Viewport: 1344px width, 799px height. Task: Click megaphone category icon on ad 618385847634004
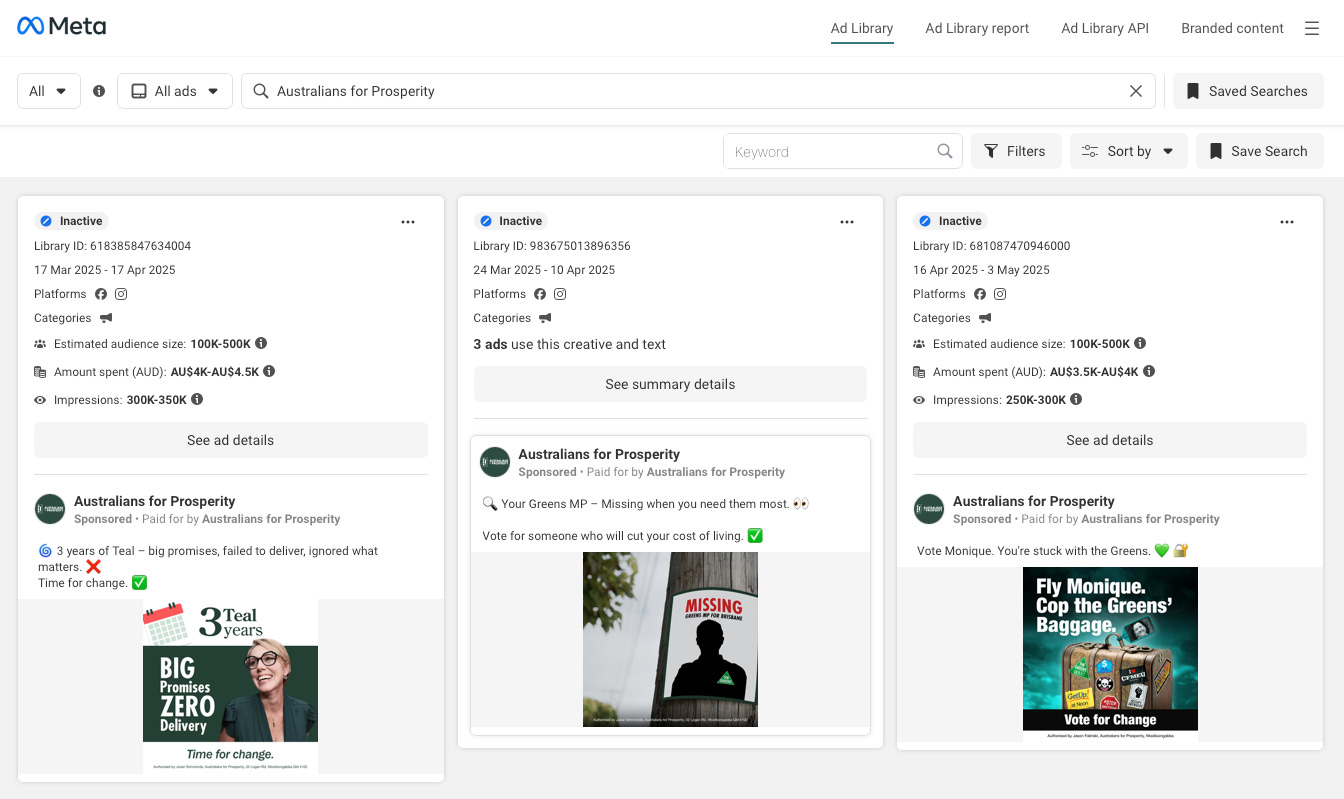point(106,318)
